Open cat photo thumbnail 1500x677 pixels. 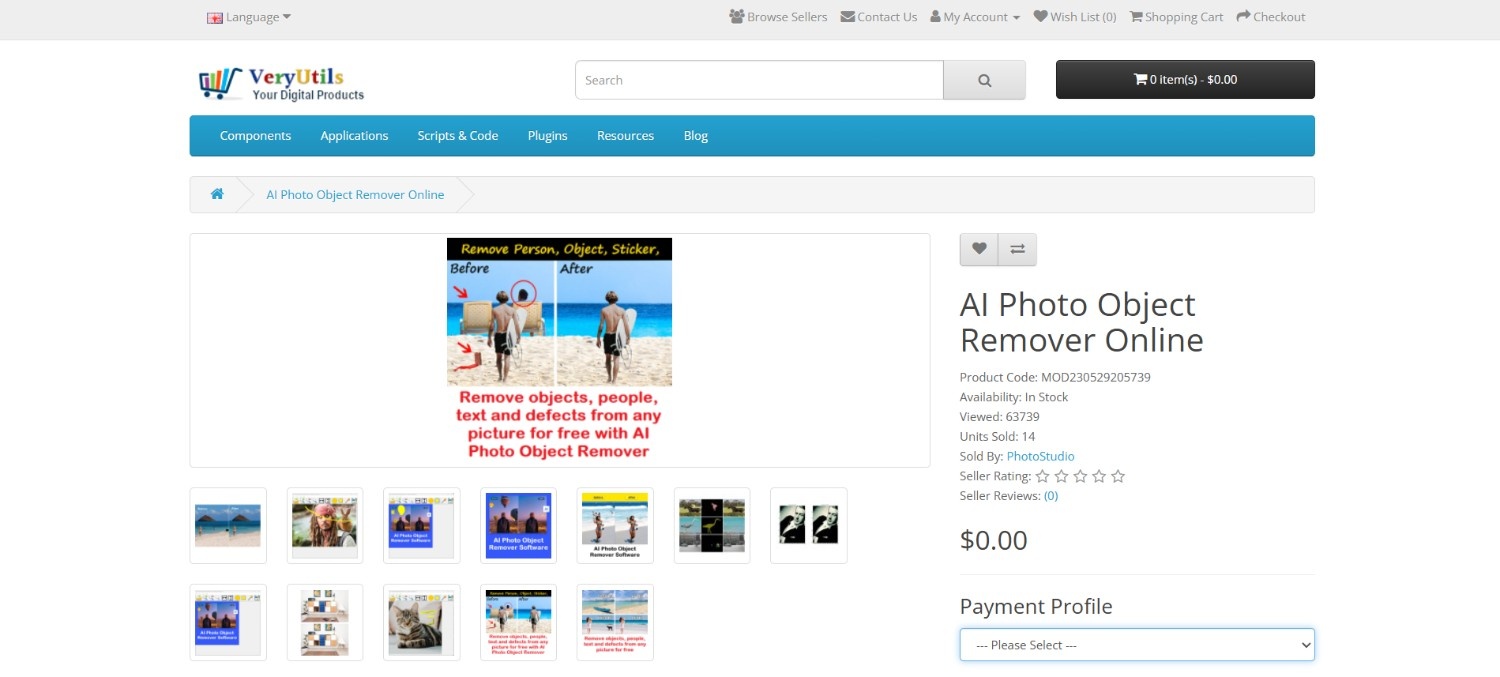click(x=422, y=622)
